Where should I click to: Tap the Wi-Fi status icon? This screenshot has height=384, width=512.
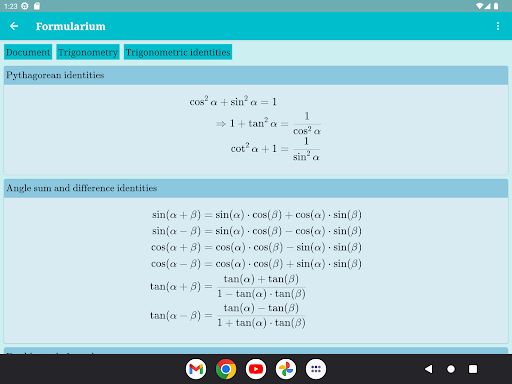[x=479, y=6]
